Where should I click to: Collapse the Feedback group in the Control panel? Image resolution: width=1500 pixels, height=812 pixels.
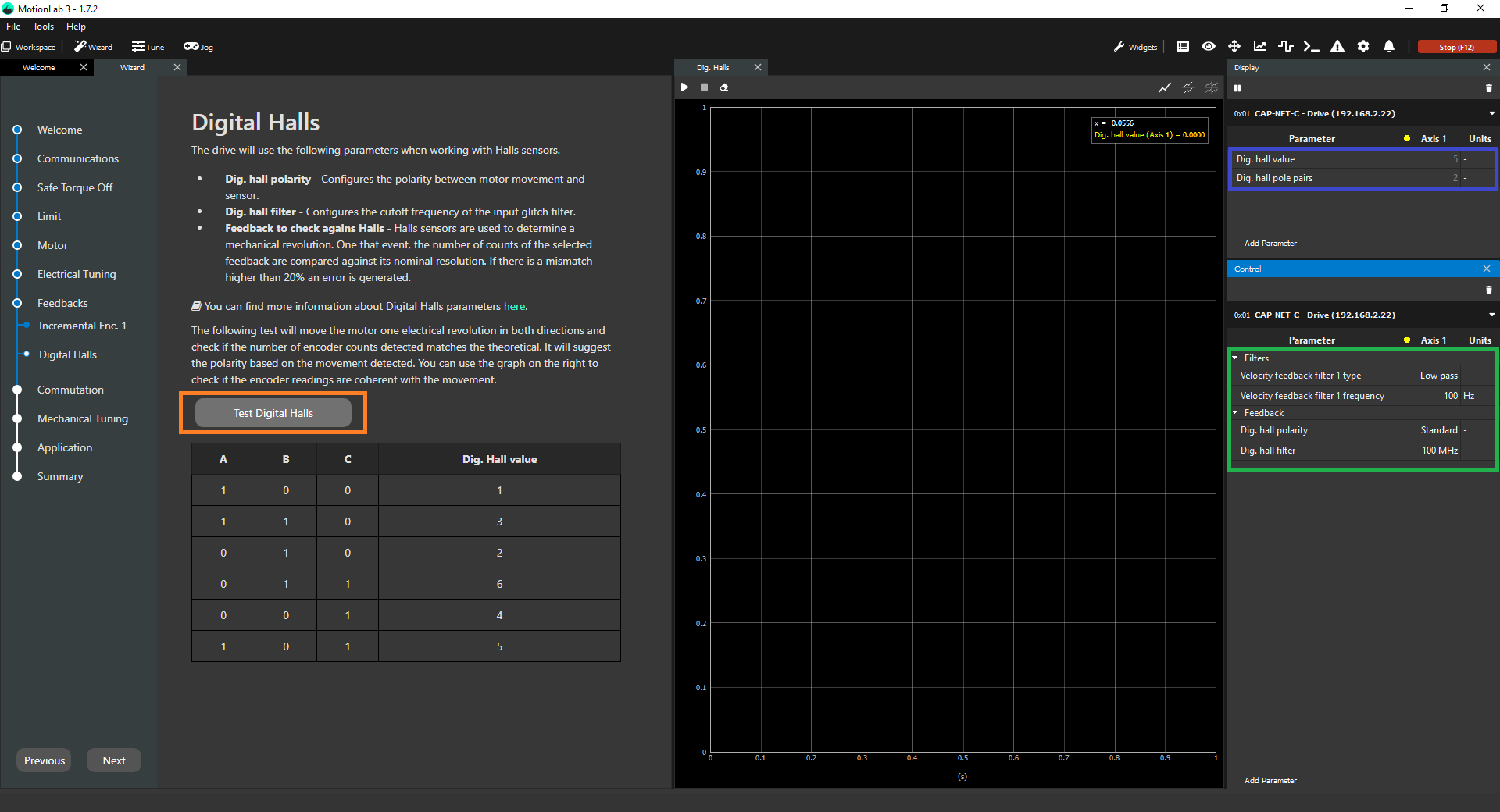click(x=1235, y=413)
